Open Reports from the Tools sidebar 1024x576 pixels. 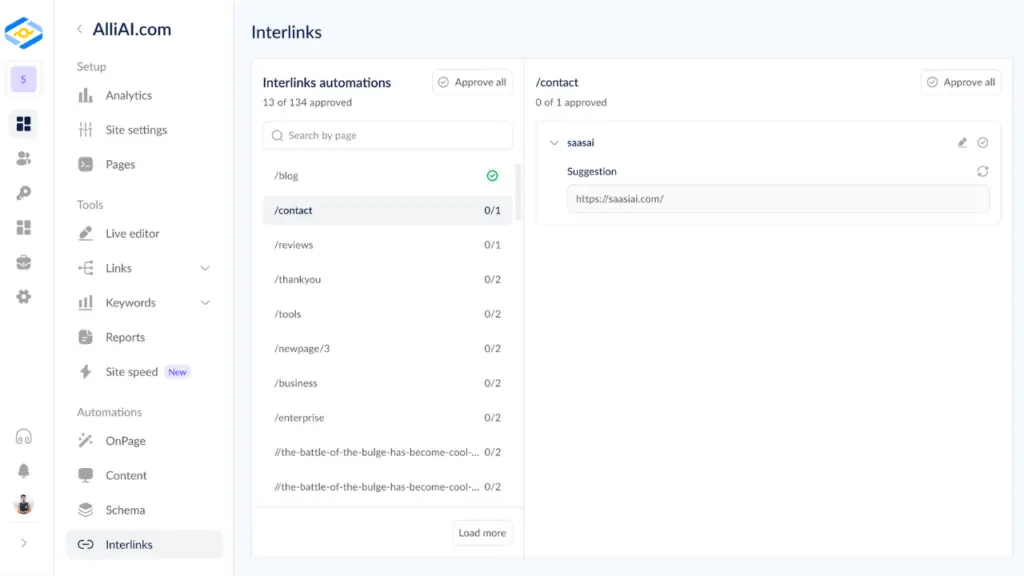(124, 337)
